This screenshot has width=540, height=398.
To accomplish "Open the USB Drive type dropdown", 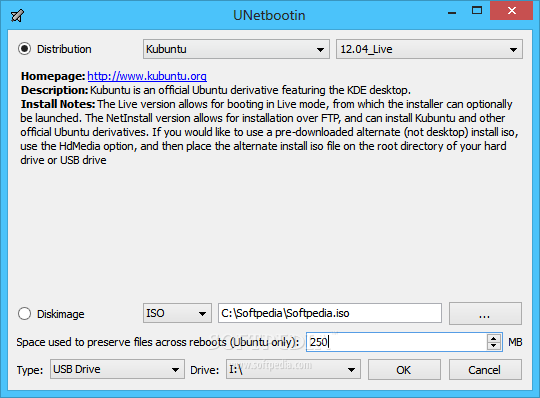I will click(117, 369).
